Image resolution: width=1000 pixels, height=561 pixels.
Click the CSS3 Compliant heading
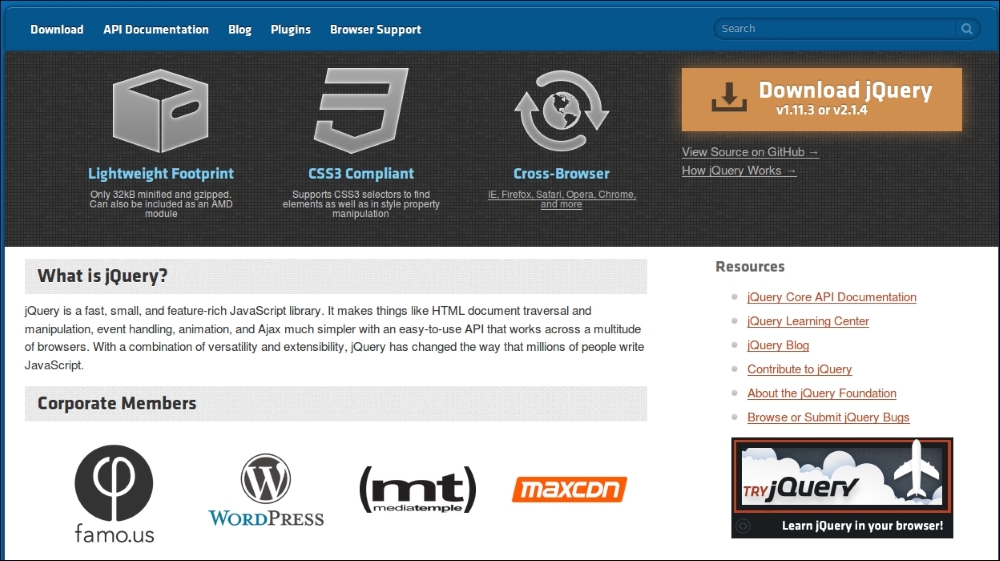pyautogui.click(x=361, y=173)
